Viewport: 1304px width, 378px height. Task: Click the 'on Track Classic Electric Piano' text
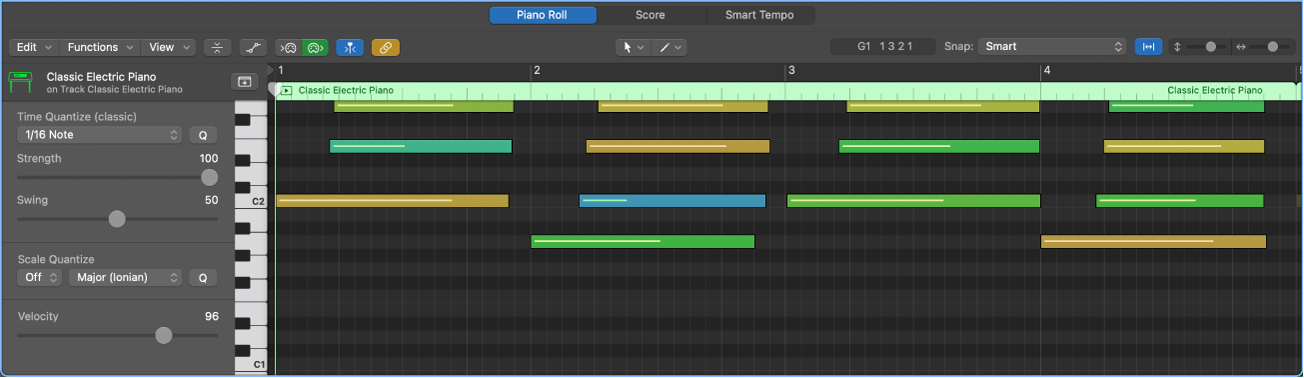click(115, 90)
